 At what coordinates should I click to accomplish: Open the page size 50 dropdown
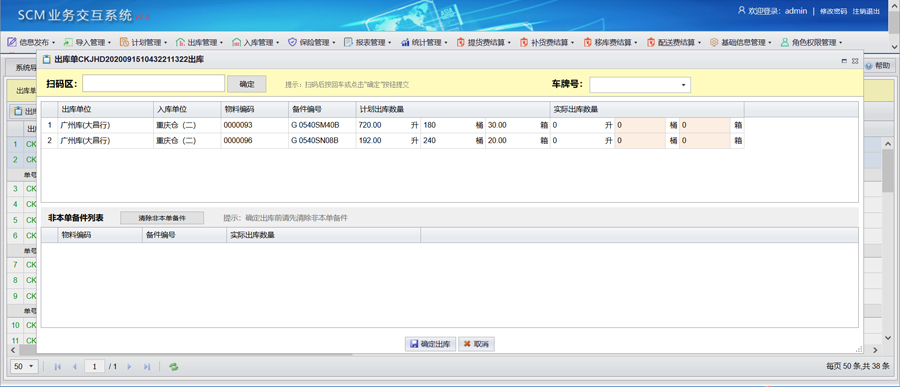(24, 366)
